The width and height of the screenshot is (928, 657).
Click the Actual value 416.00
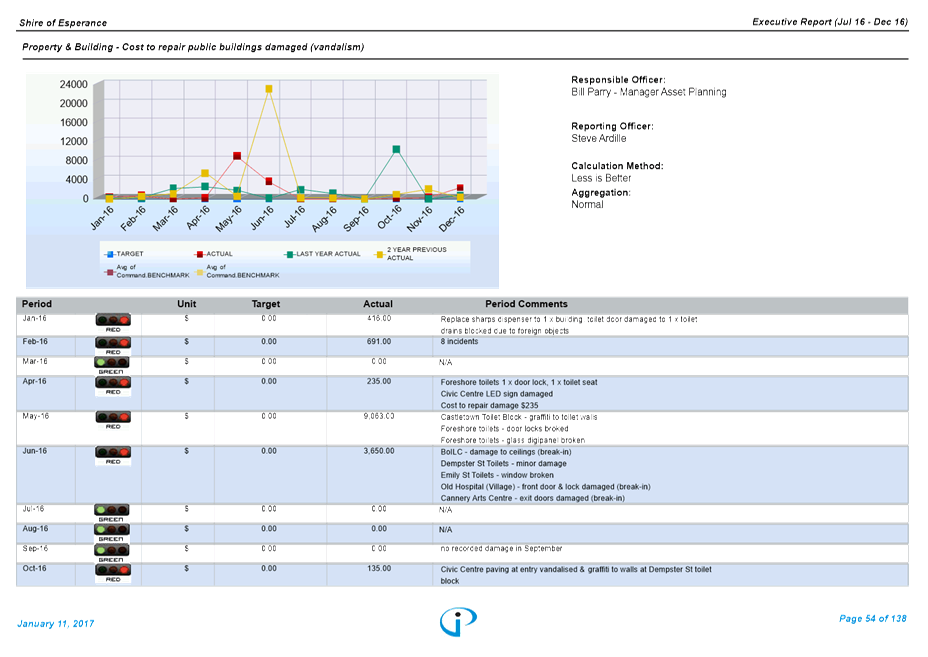pyautogui.click(x=379, y=318)
